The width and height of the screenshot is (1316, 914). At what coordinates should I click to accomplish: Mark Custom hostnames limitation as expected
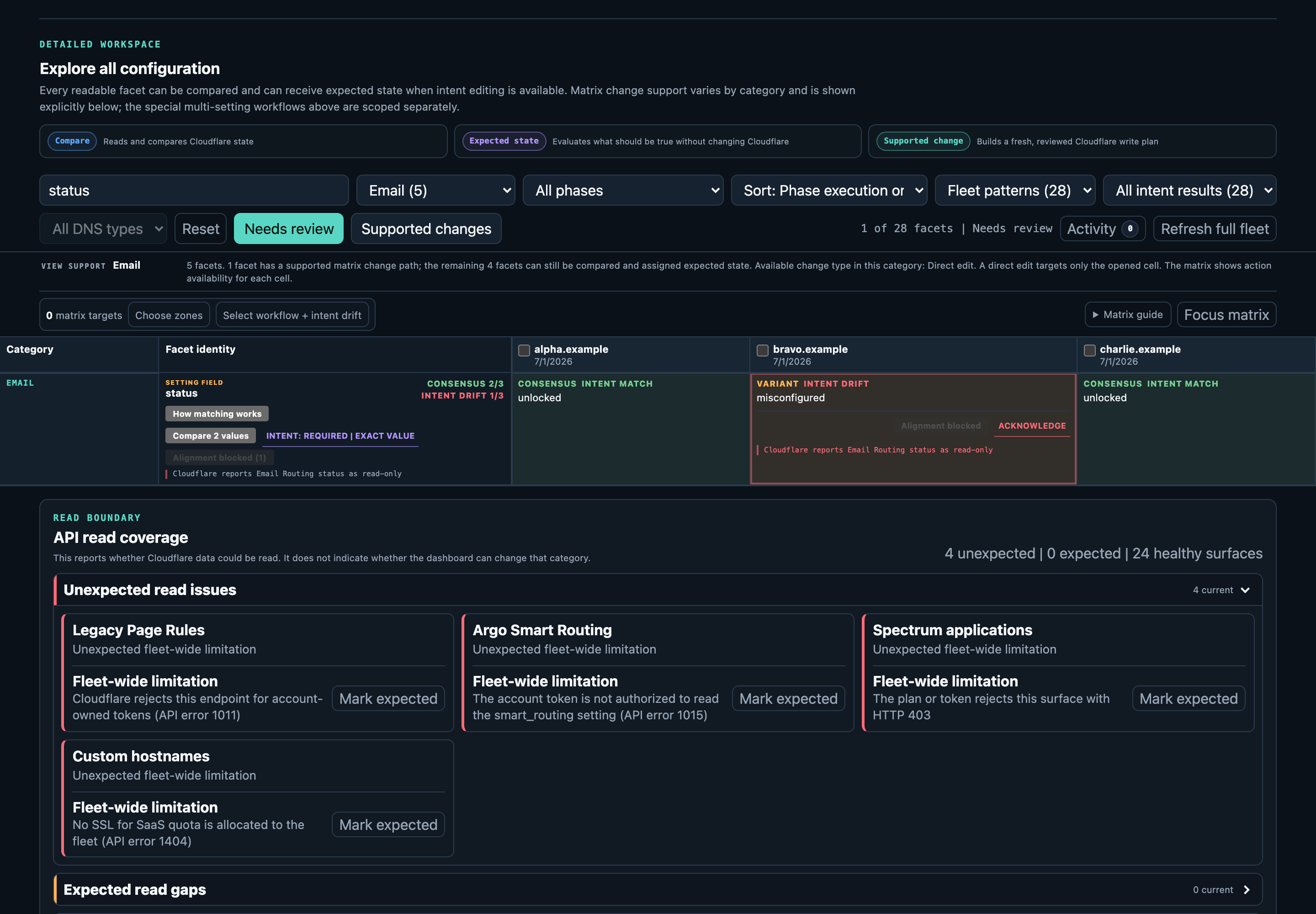pyautogui.click(x=388, y=824)
